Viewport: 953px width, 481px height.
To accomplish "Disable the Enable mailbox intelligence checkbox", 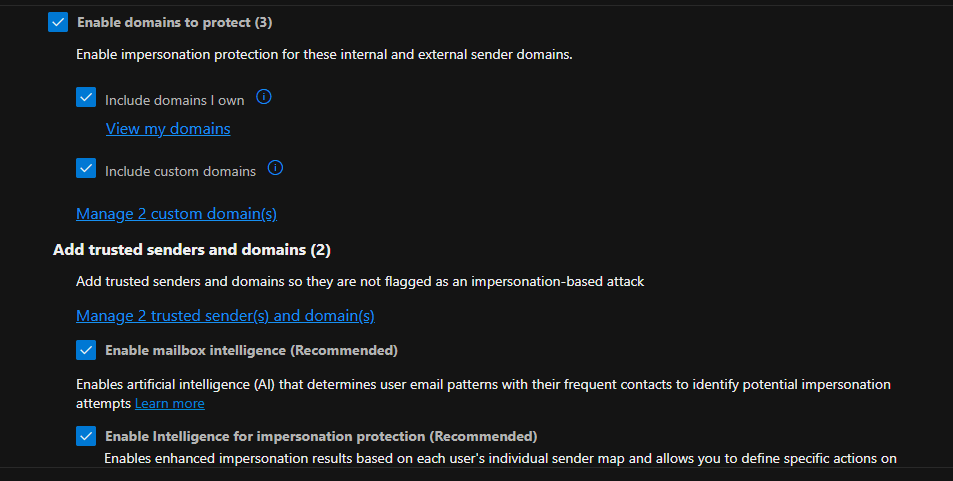I will pos(86,350).
